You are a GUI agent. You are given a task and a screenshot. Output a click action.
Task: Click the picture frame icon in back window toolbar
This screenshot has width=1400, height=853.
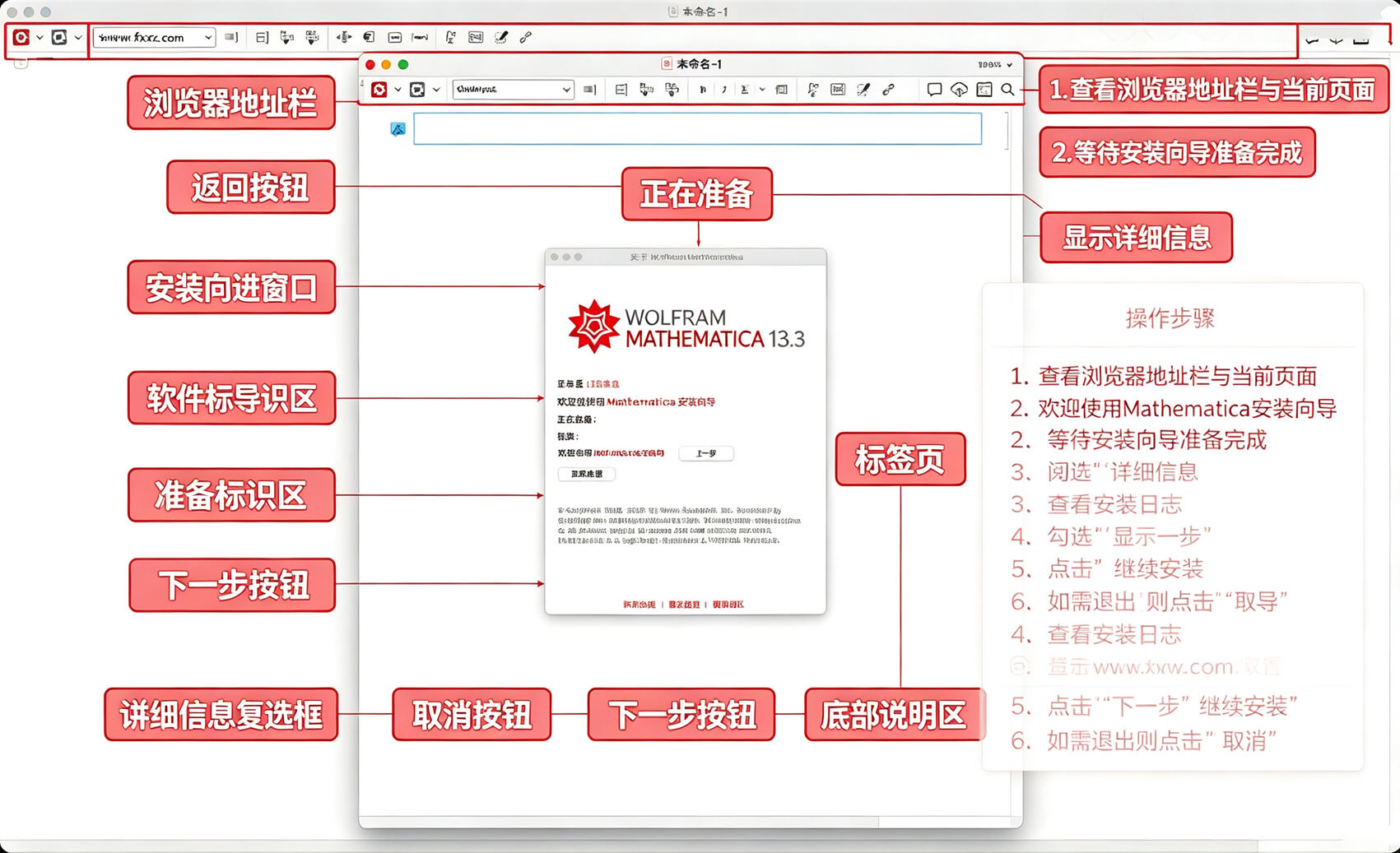[x=476, y=37]
